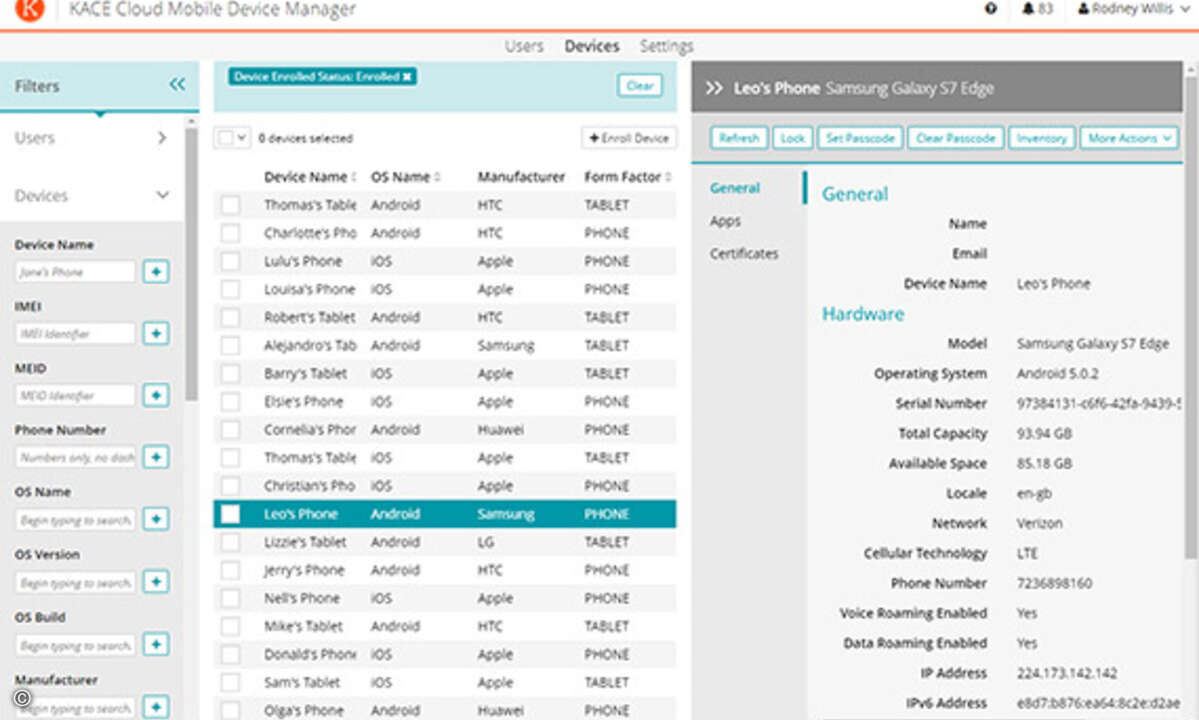Select Lizzie's Tablet device name

(305, 542)
